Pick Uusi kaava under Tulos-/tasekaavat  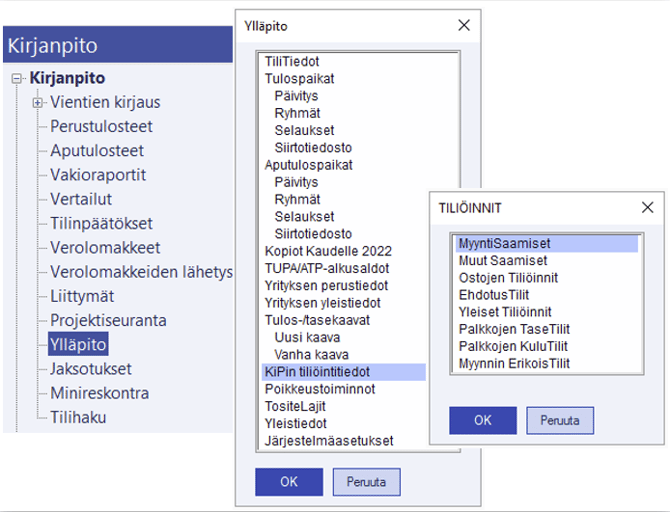point(304,338)
